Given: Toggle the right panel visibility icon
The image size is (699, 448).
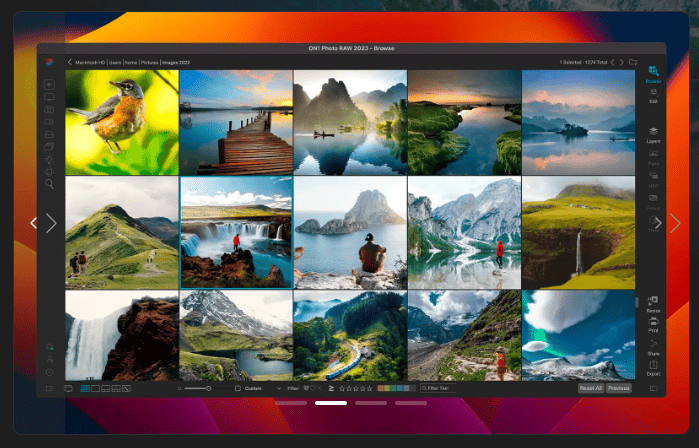Looking at the screenshot, I should pos(654,388).
